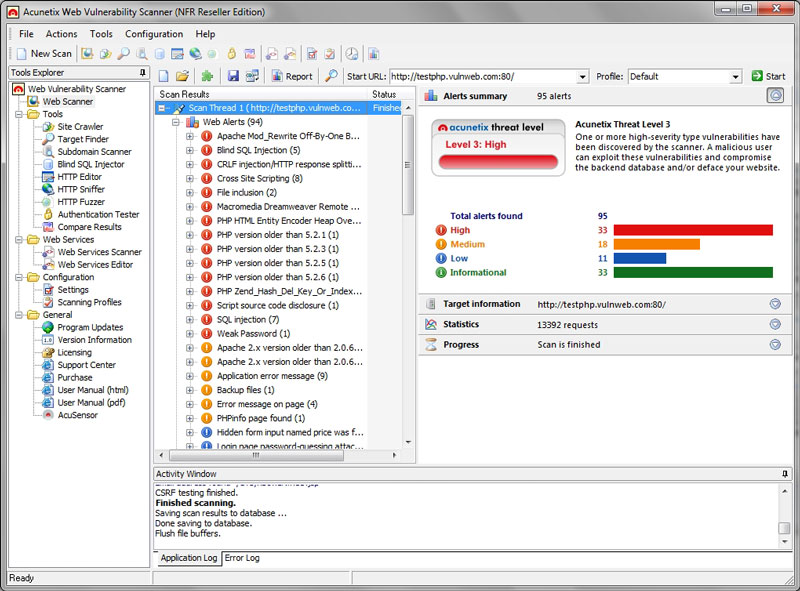Select the HTTP Fuzzer tool
Viewport: 800px width, 591px height.
pyautogui.click(x=80, y=202)
